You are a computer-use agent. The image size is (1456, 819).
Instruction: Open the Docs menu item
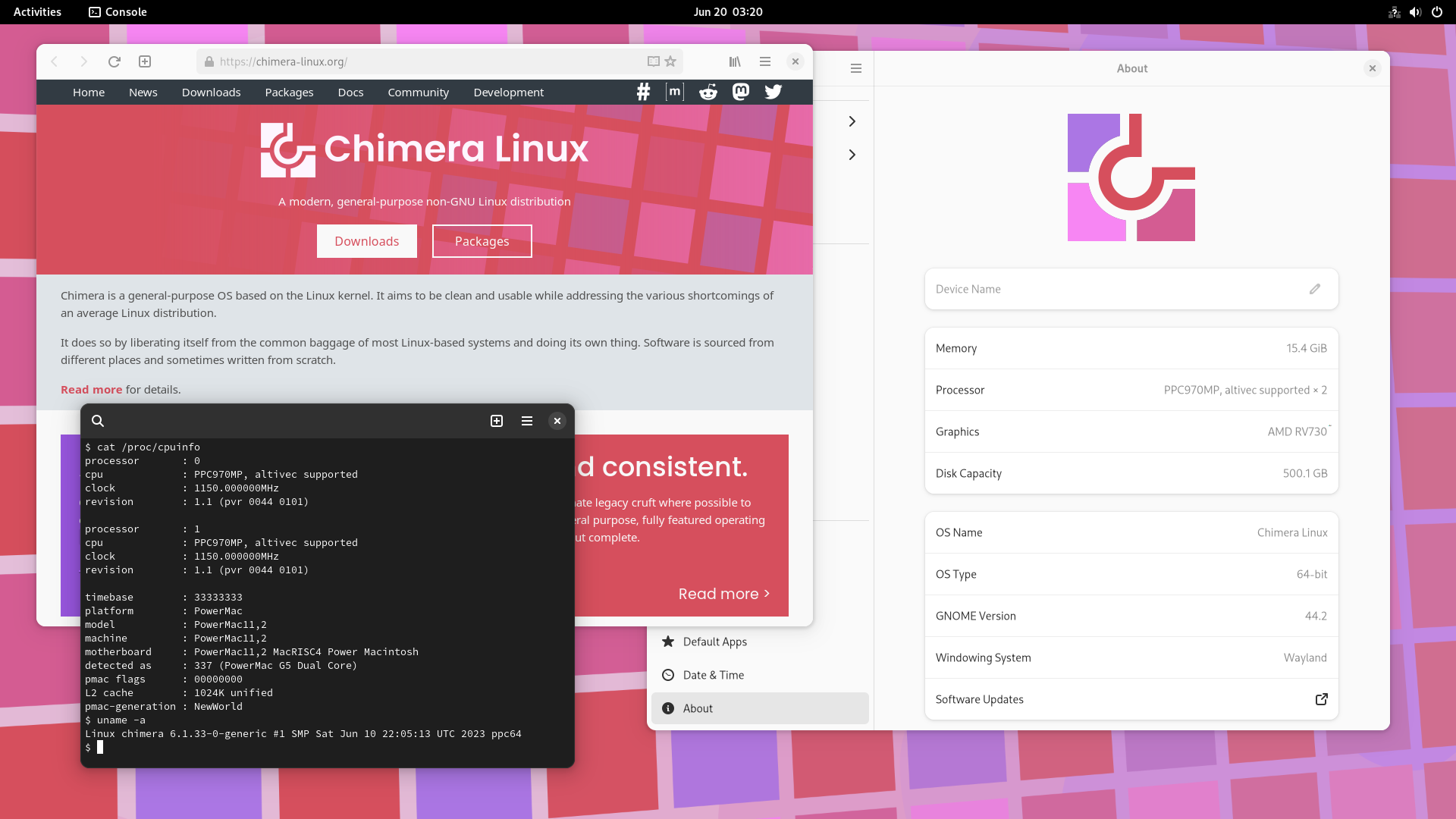click(350, 93)
